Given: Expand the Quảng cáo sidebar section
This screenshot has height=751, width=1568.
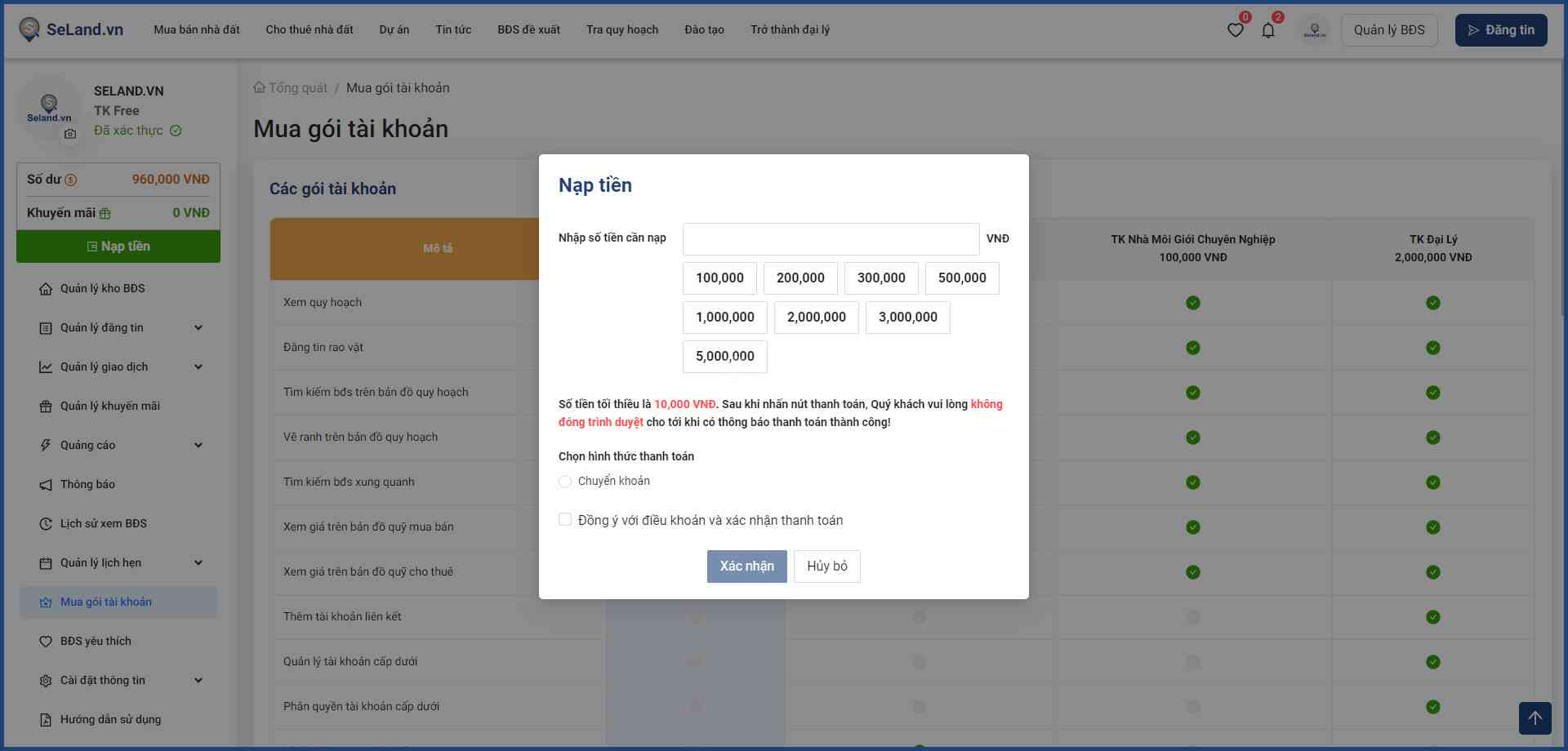Looking at the screenshot, I should pyautogui.click(x=198, y=445).
